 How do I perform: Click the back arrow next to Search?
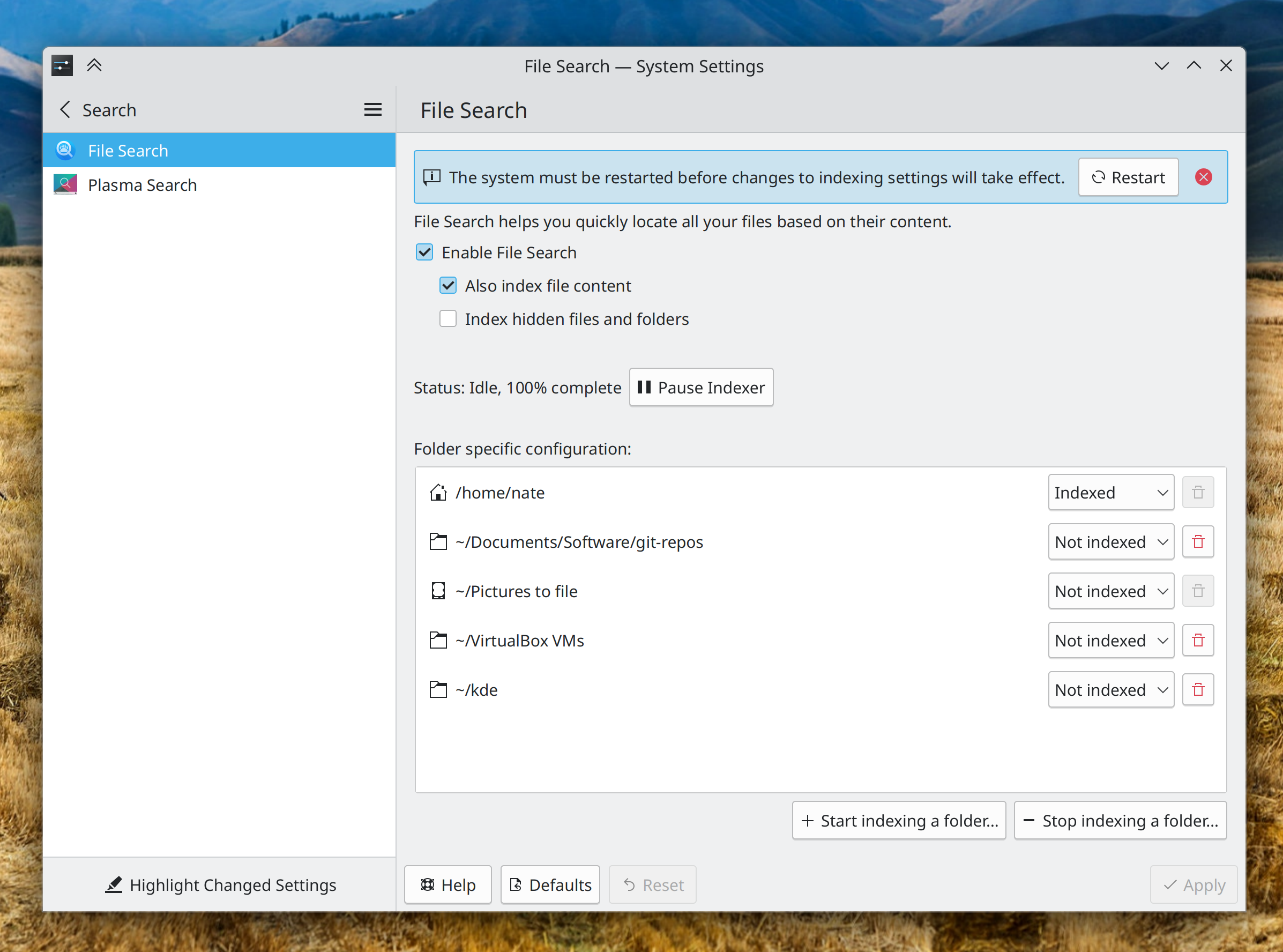[65, 109]
